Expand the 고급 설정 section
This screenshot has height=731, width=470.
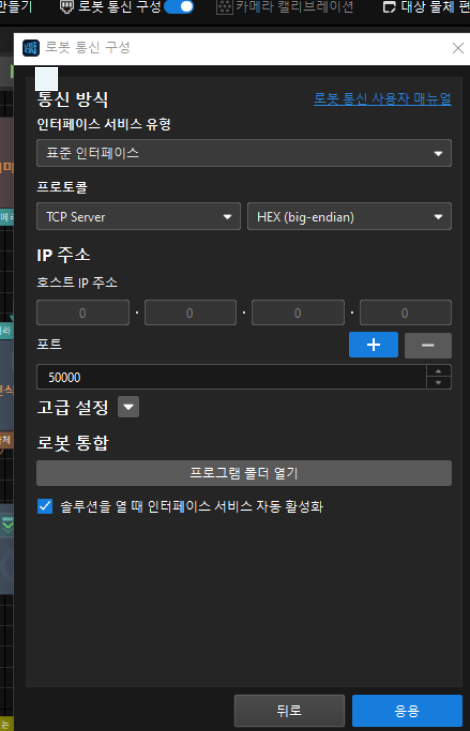point(128,407)
